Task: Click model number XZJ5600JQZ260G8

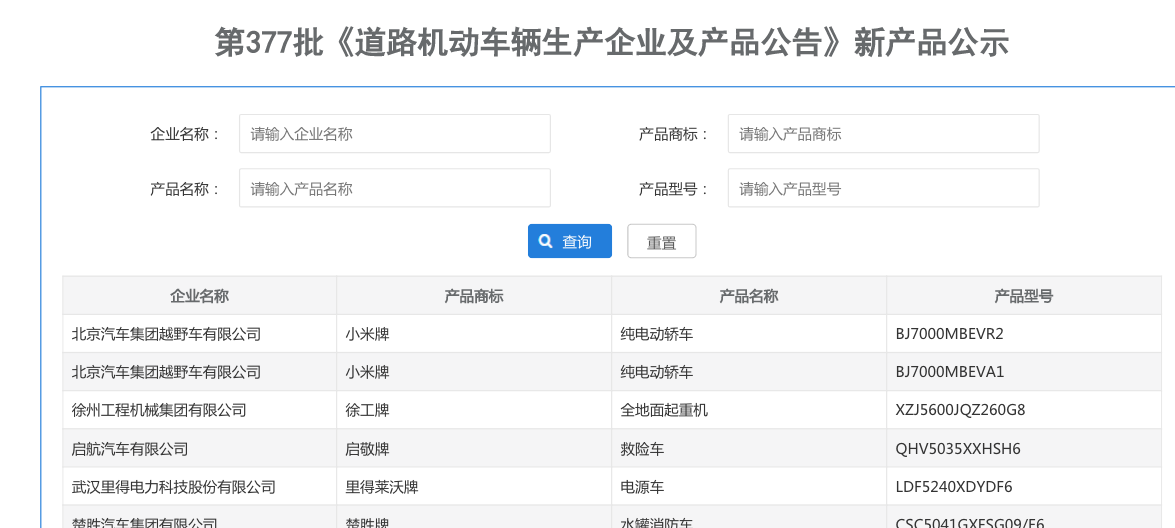Action: click(x=960, y=410)
